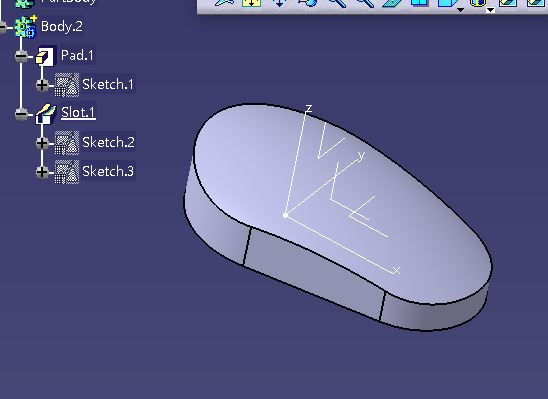Click the Sketch.2 label

click(108, 142)
